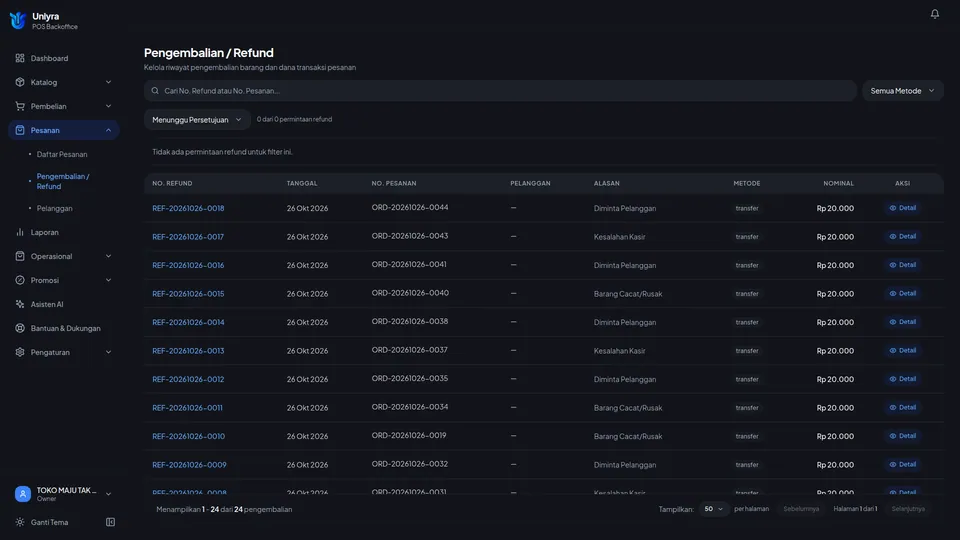Click the Asisten AI sparkle icon
Image resolution: width=960 pixels, height=540 pixels.
point(20,304)
